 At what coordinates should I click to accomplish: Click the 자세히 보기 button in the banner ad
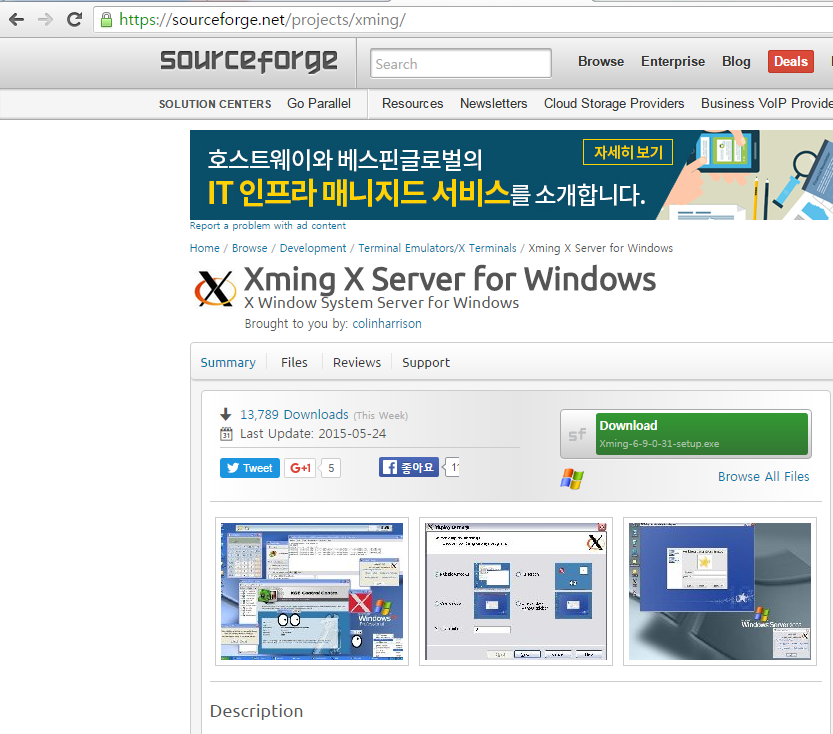click(x=627, y=152)
